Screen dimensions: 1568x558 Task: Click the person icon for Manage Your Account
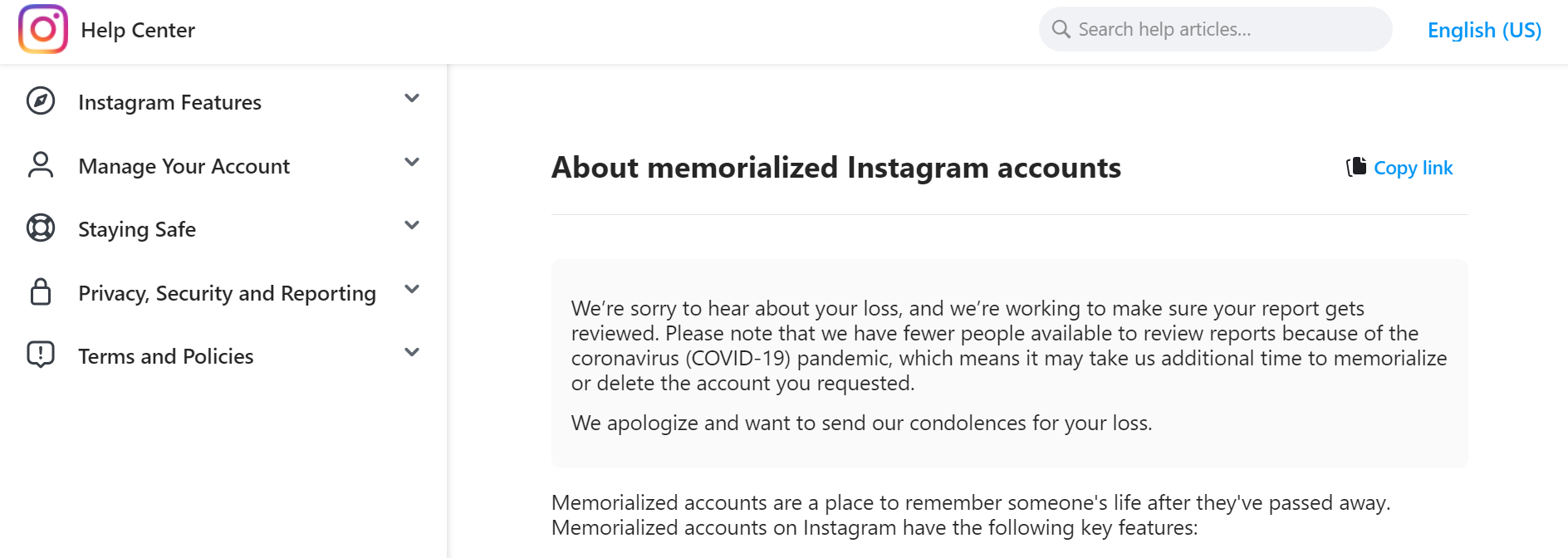pyautogui.click(x=41, y=165)
